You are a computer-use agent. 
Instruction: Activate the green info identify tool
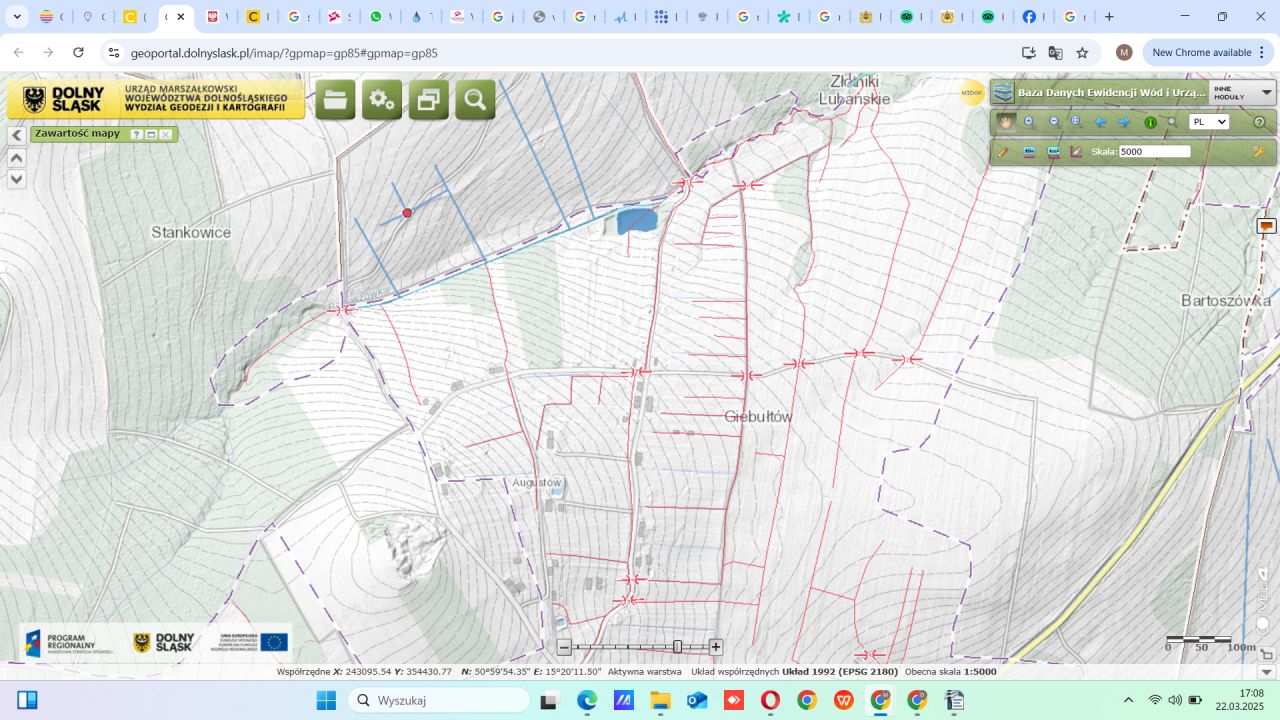(x=1150, y=122)
